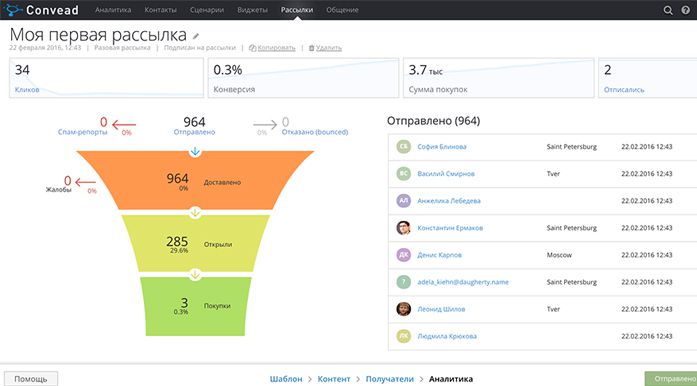Click the Convead logo
697x386 pixels.
tap(43, 10)
